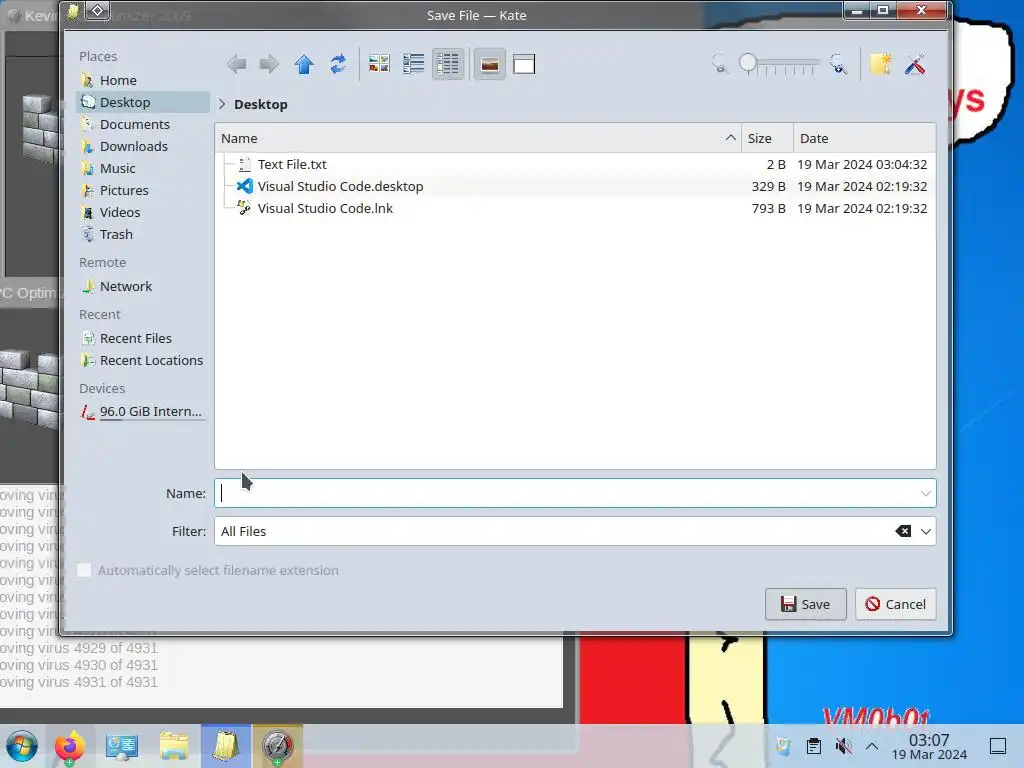Screen dimensions: 1024x768
Task: Open the Save File window menu icon
Action: [73, 11]
